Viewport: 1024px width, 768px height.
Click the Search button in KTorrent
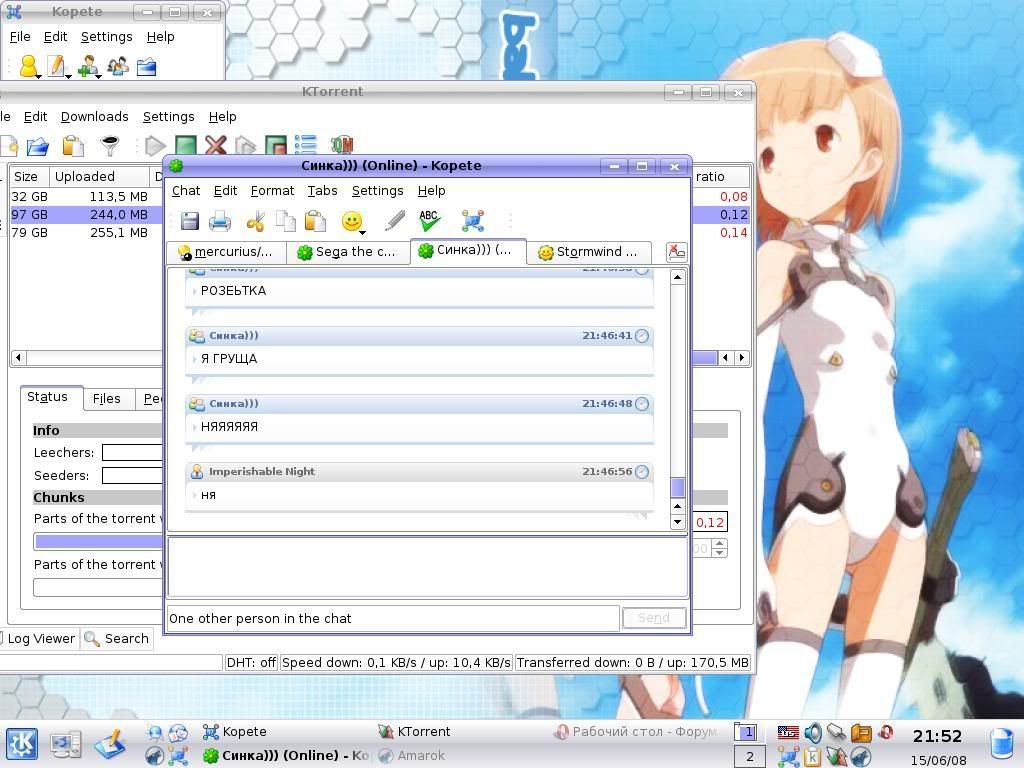tap(116, 639)
